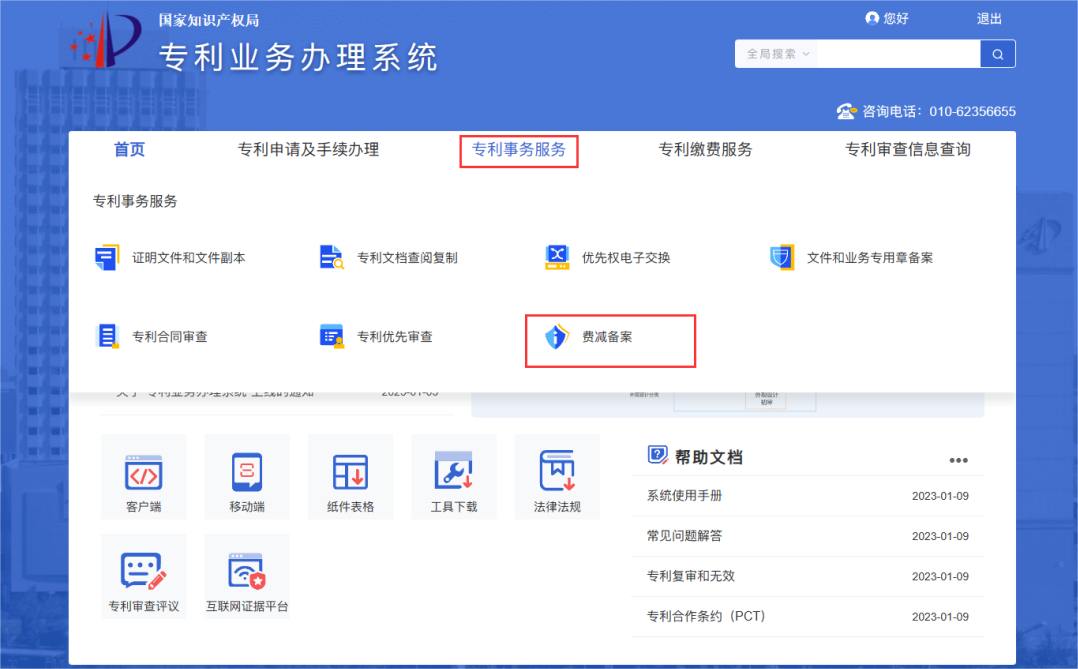The image size is (1078, 669).
Task: Open the 工具下载 tools download icon
Action: pyautogui.click(x=453, y=474)
